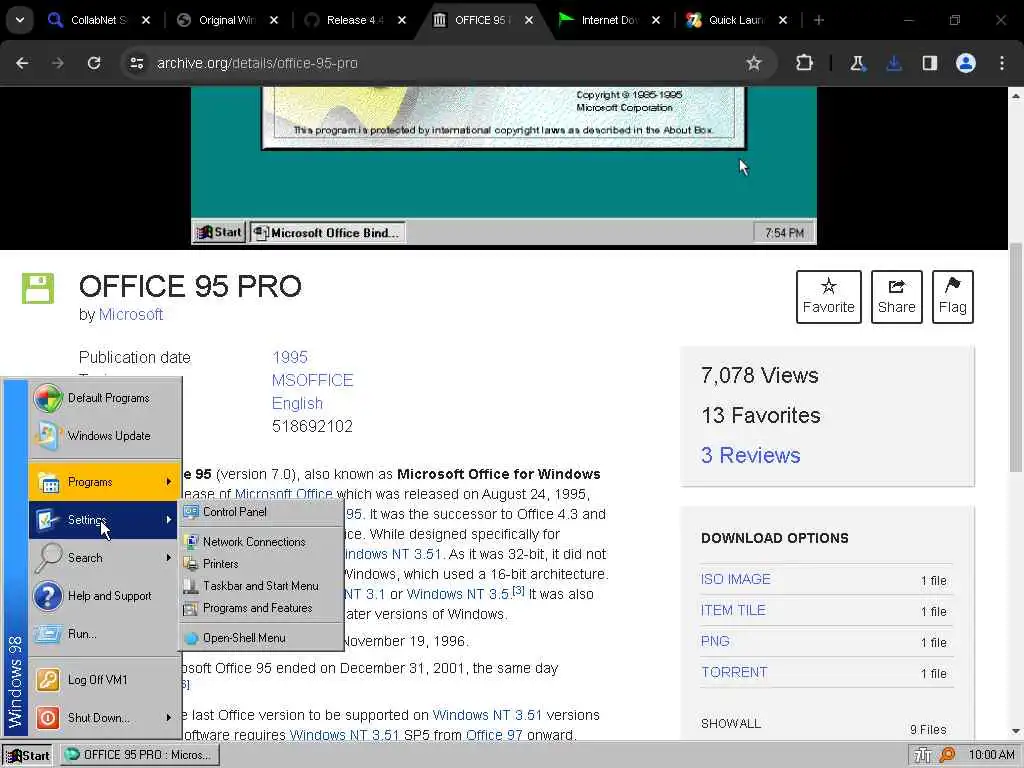Open the browser profile avatar
Image resolution: width=1024 pixels, height=768 pixels.
[966, 63]
